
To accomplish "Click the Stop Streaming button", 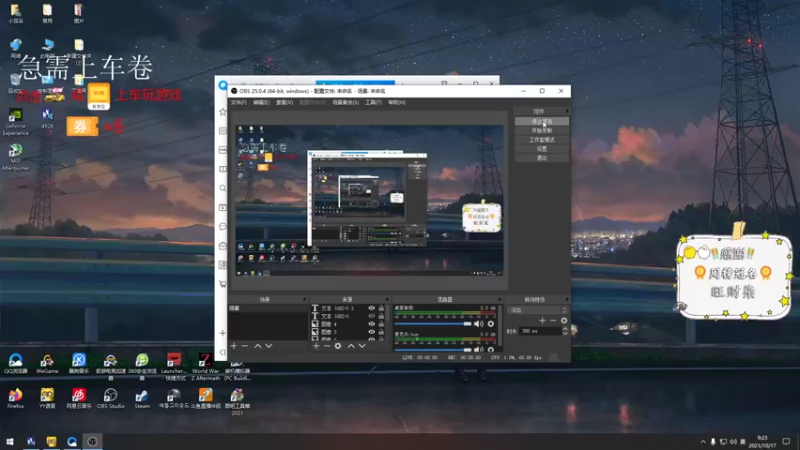I will point(541,121).
